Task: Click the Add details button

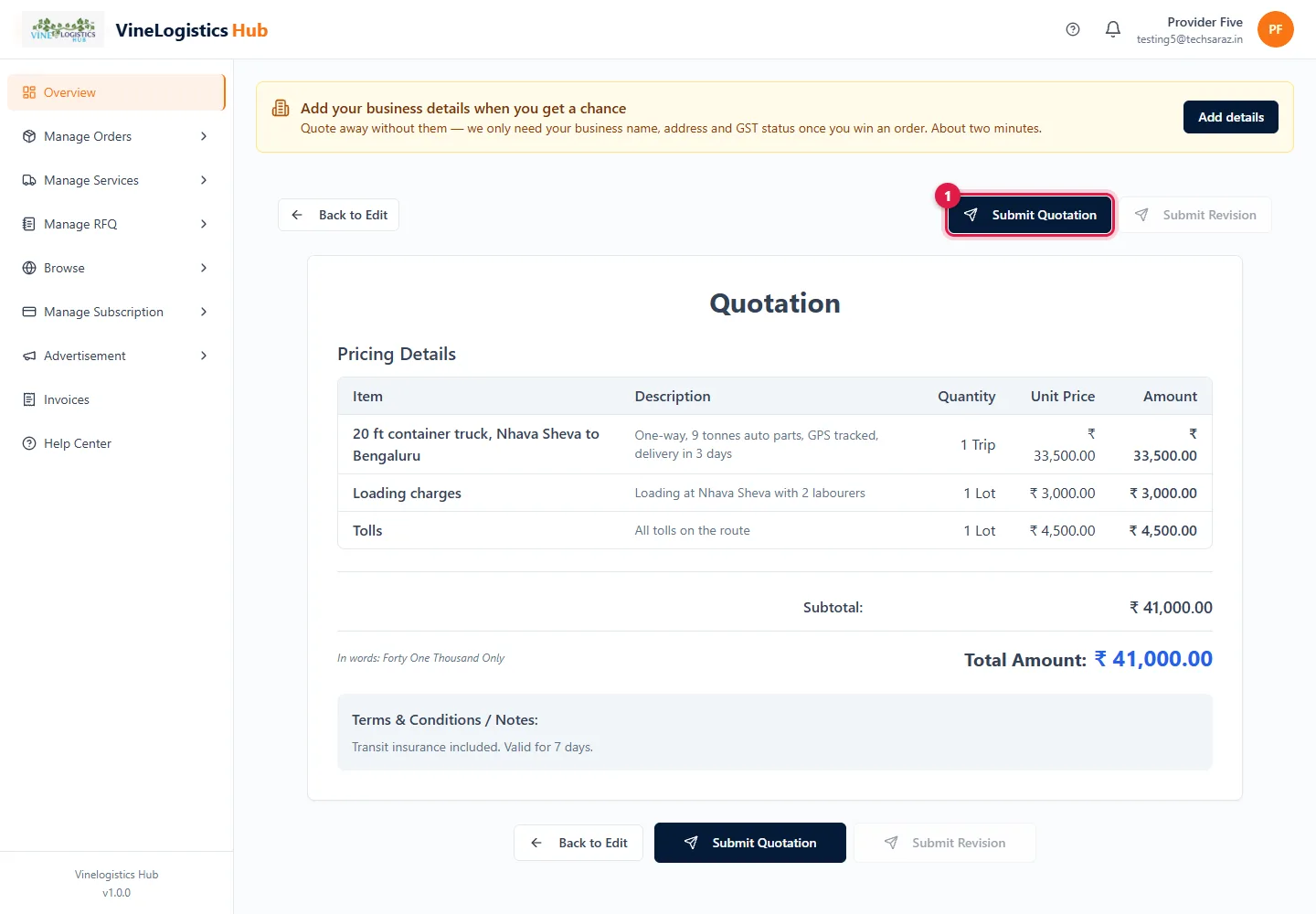Action: click(1231, 117)
